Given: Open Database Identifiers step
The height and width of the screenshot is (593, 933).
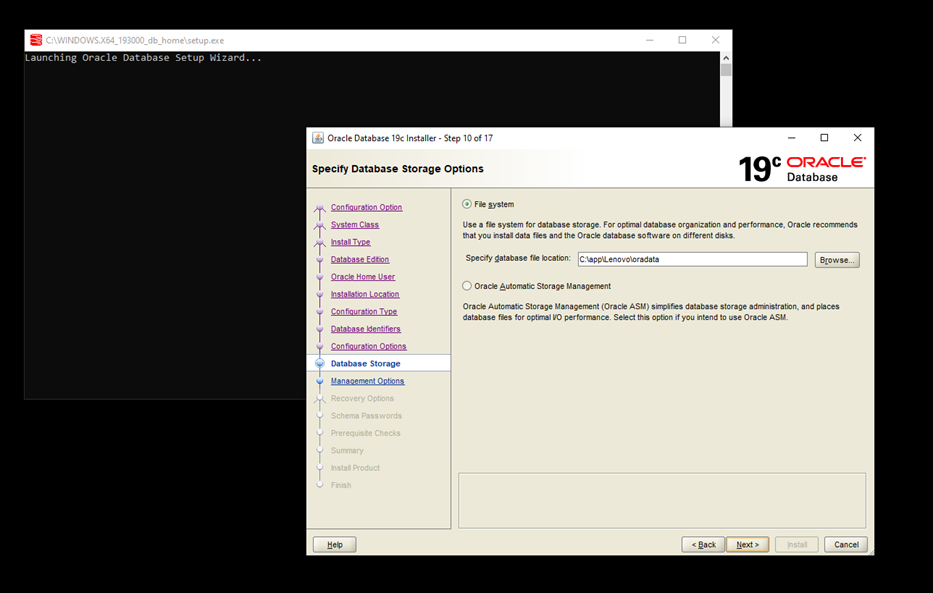Looking at the screenshot, I should pyautogui.click(x=365, y=328).
